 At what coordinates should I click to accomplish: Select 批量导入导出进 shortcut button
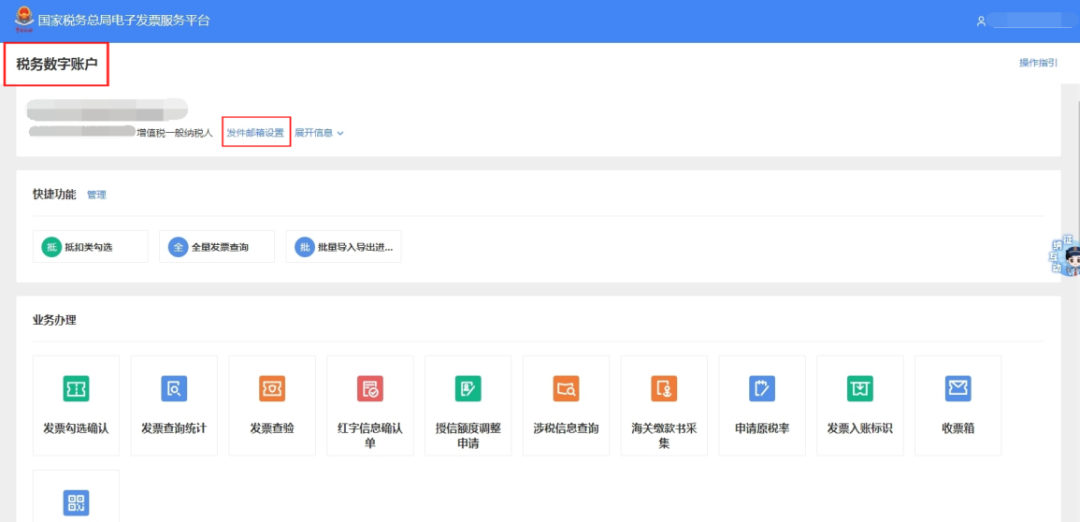[344, 247]
